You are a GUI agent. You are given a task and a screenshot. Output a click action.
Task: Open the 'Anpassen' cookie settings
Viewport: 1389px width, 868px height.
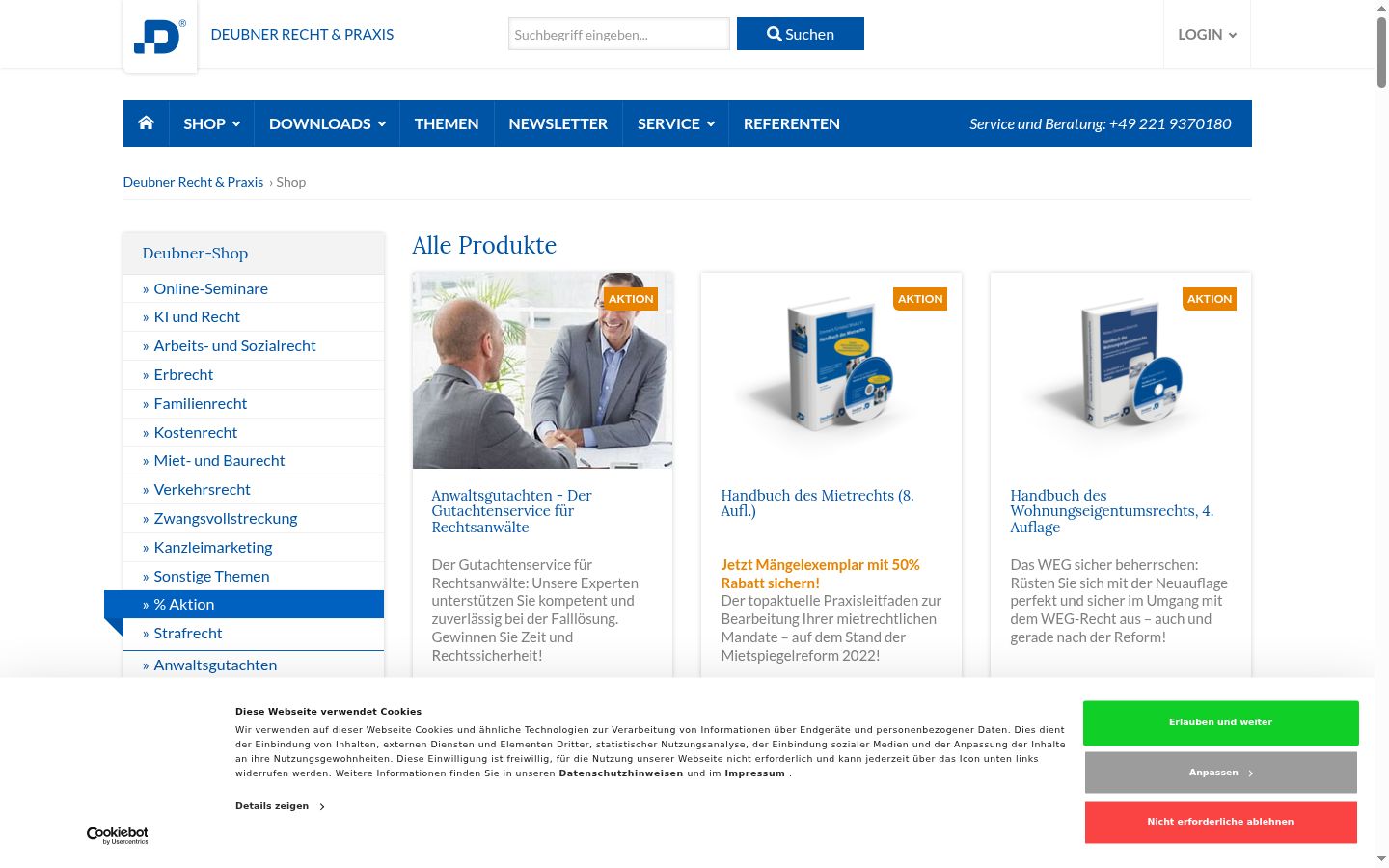point(1221,773)
